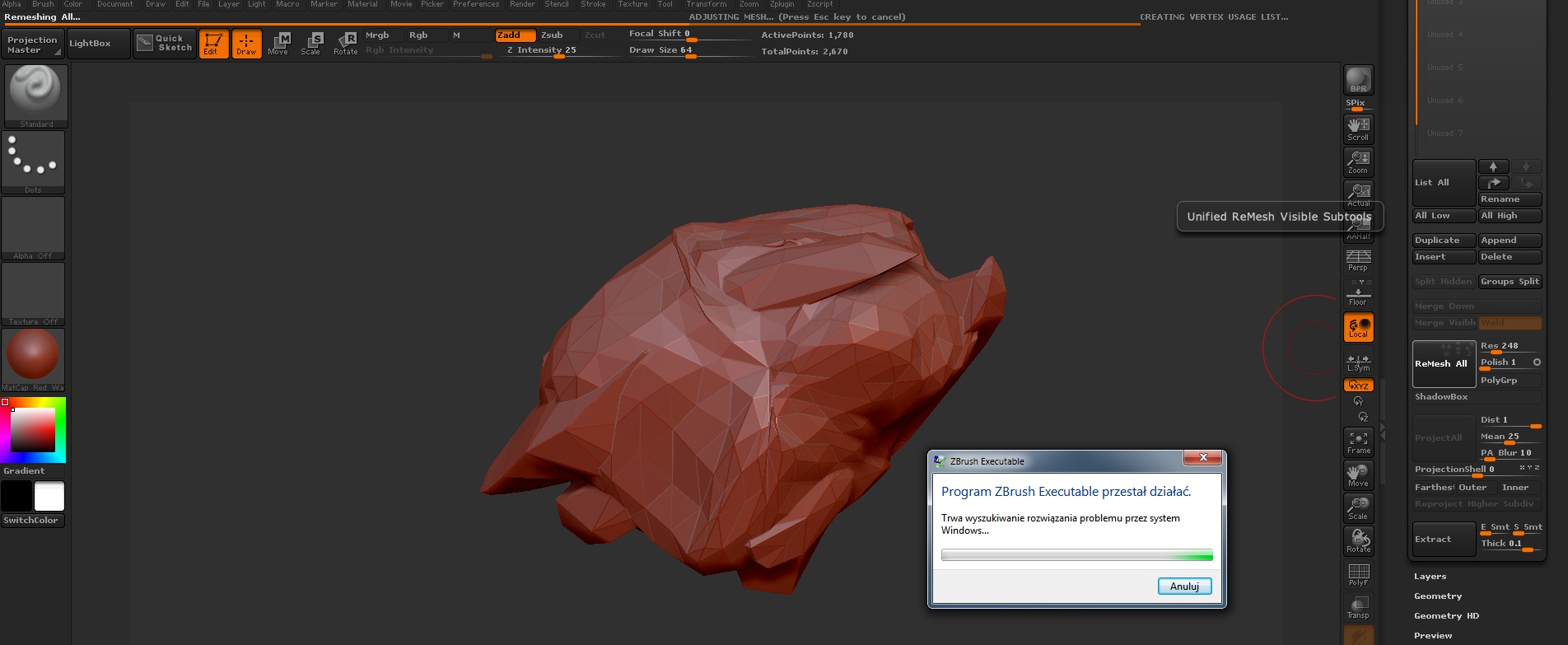1568x645 pixels.
Task: Open LightBox browser
Action: [97, 44]
